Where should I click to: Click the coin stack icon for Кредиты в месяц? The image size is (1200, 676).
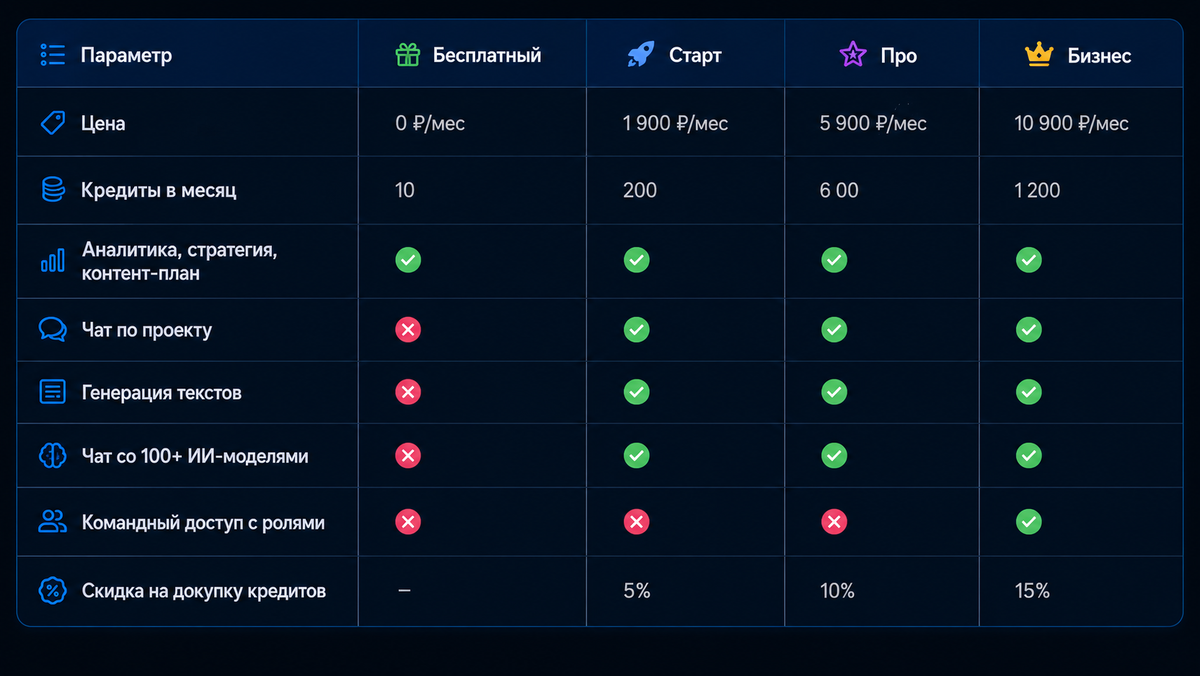point(53,190)
